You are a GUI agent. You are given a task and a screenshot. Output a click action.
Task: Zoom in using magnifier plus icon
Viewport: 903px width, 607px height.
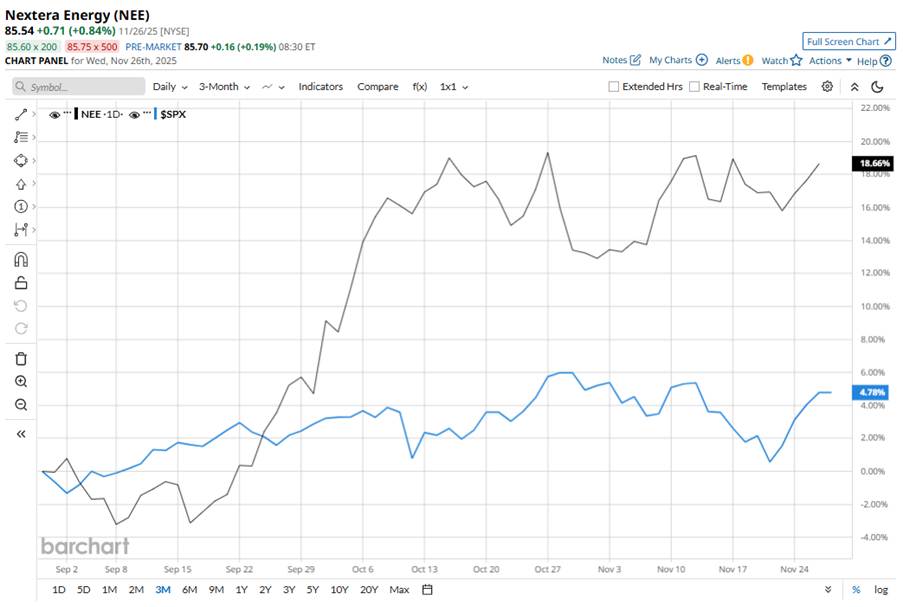pos(21,381)
